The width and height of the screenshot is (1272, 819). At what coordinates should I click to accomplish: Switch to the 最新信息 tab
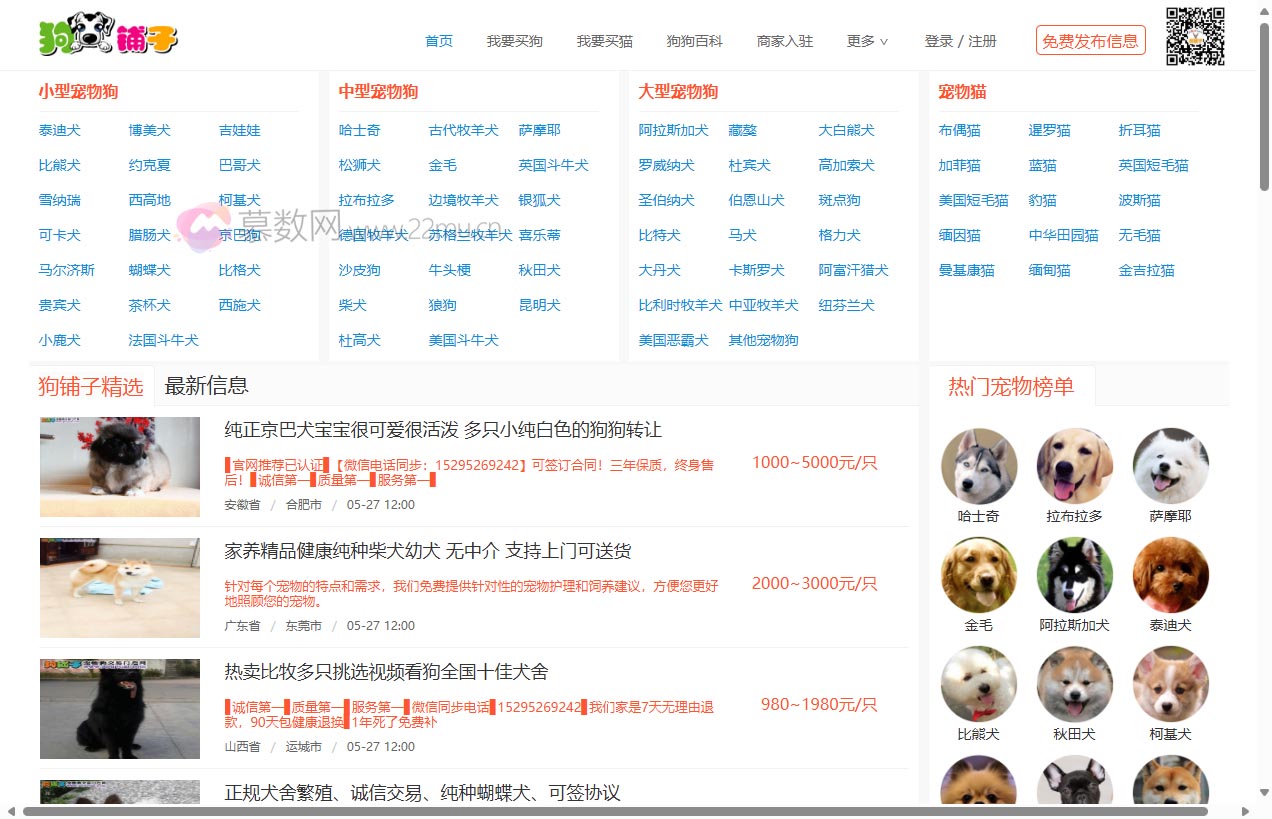(x=206, y=386)
